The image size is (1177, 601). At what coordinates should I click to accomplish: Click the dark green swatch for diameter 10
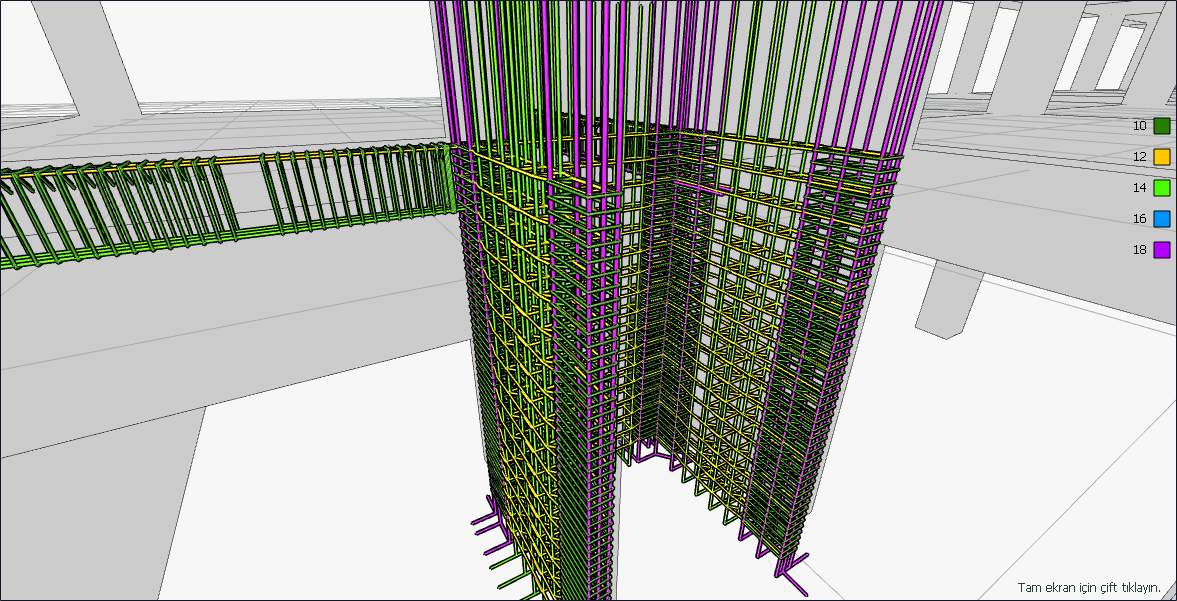click(1162, 126)
